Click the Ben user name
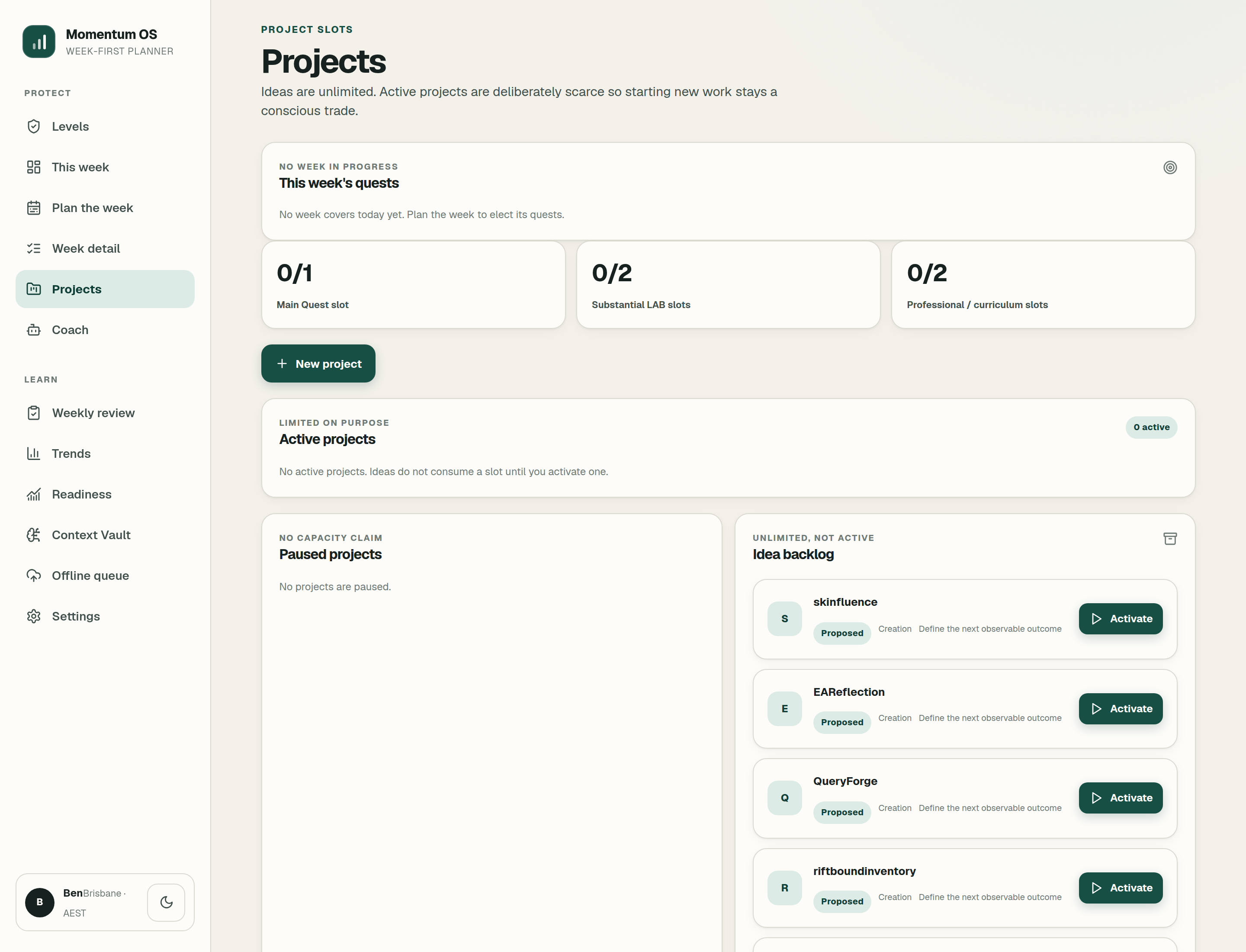Screen dimensions: 1246x952 pyautogui.click(x=73, y=894)
